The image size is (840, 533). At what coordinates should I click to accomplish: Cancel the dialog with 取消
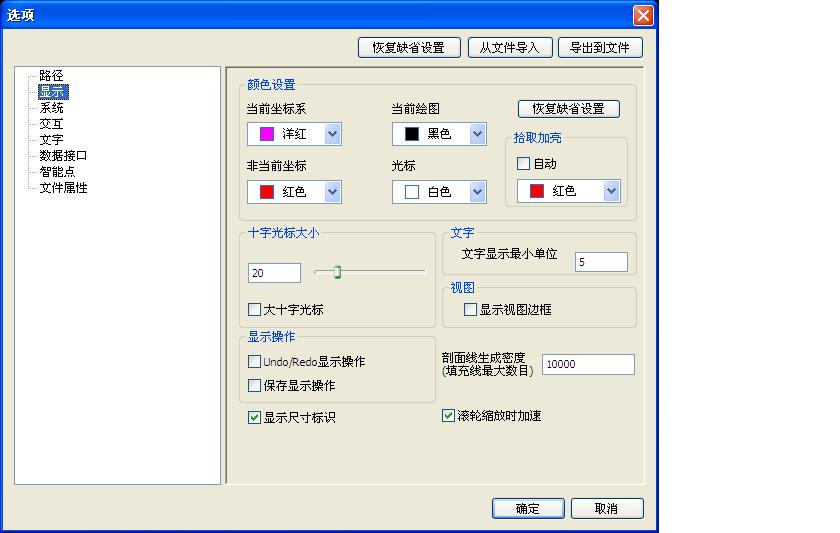(x=606, y=508)
